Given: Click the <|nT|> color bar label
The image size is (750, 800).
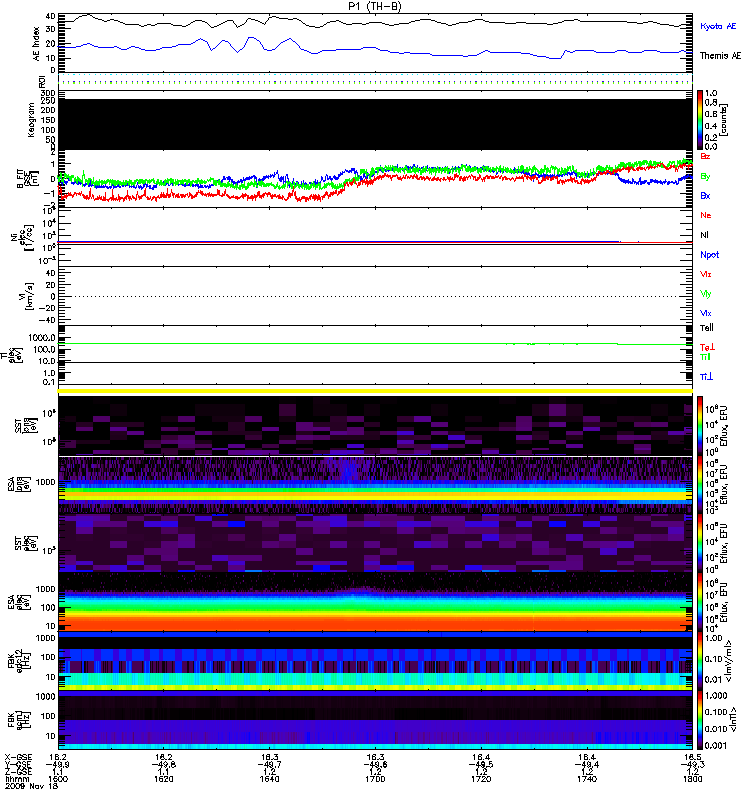Looking at the screenshot, I should click(735, 719).
